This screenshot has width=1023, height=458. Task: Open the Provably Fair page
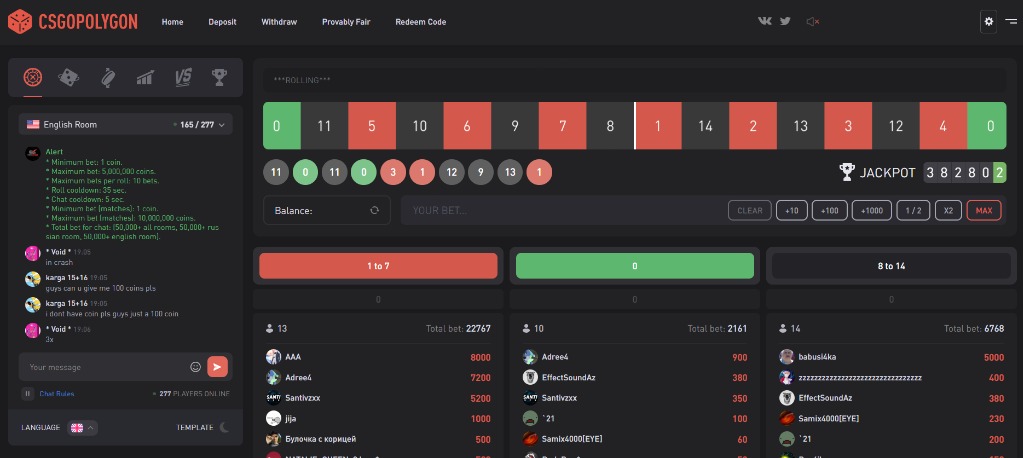coord(346,22)
